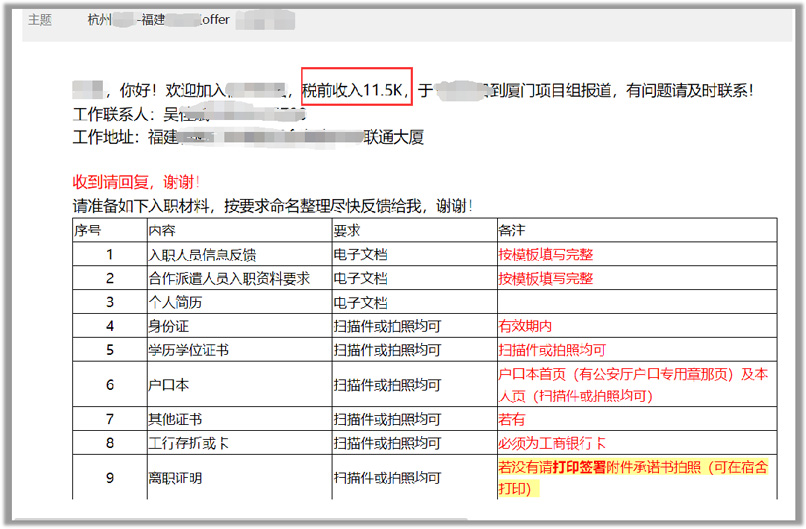Image resolution: width=806 pixels, height=529 pixels.
Task: Click the red 有效期内 remark
Action: 525,327
